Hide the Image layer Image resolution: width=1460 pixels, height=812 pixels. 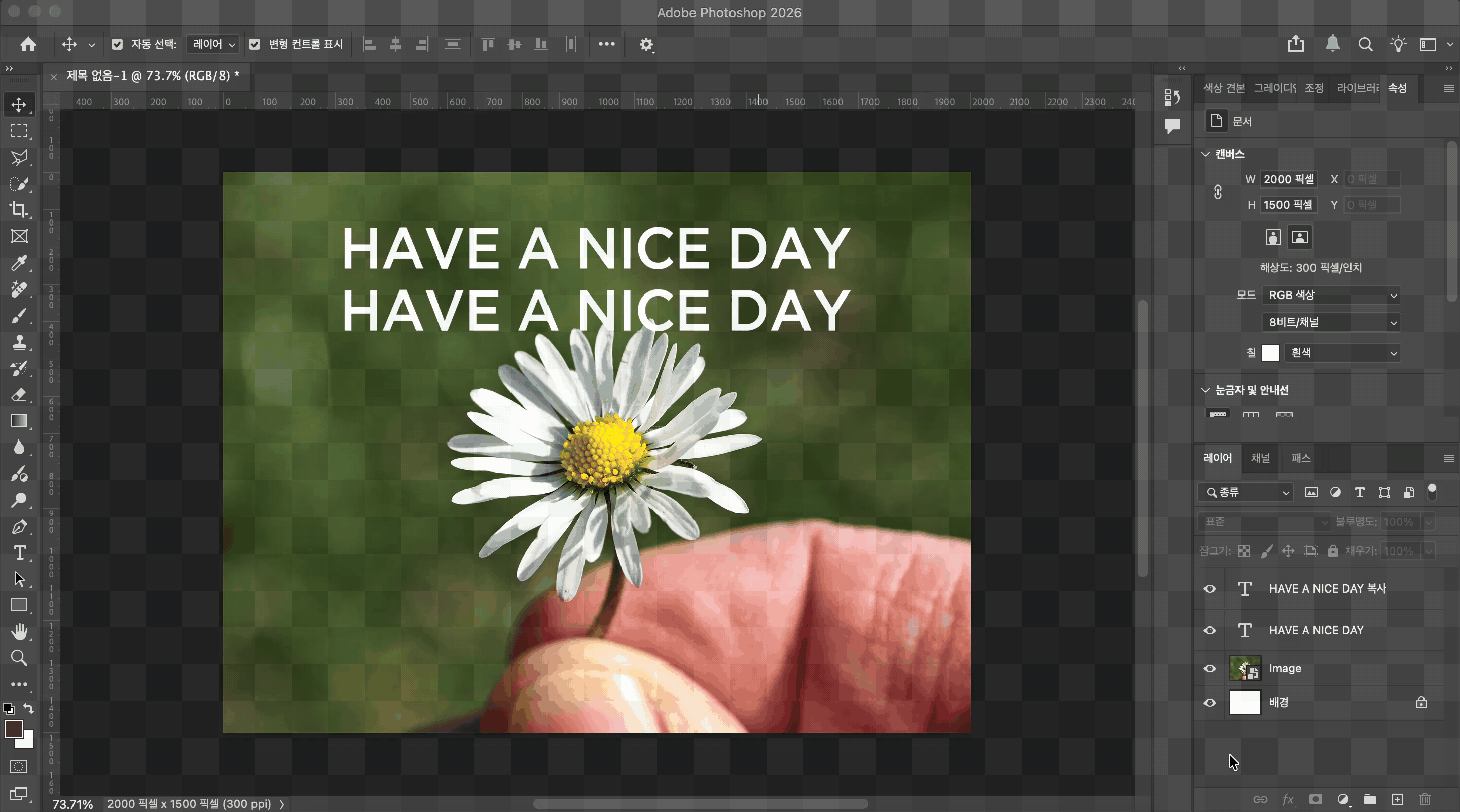1210,669
